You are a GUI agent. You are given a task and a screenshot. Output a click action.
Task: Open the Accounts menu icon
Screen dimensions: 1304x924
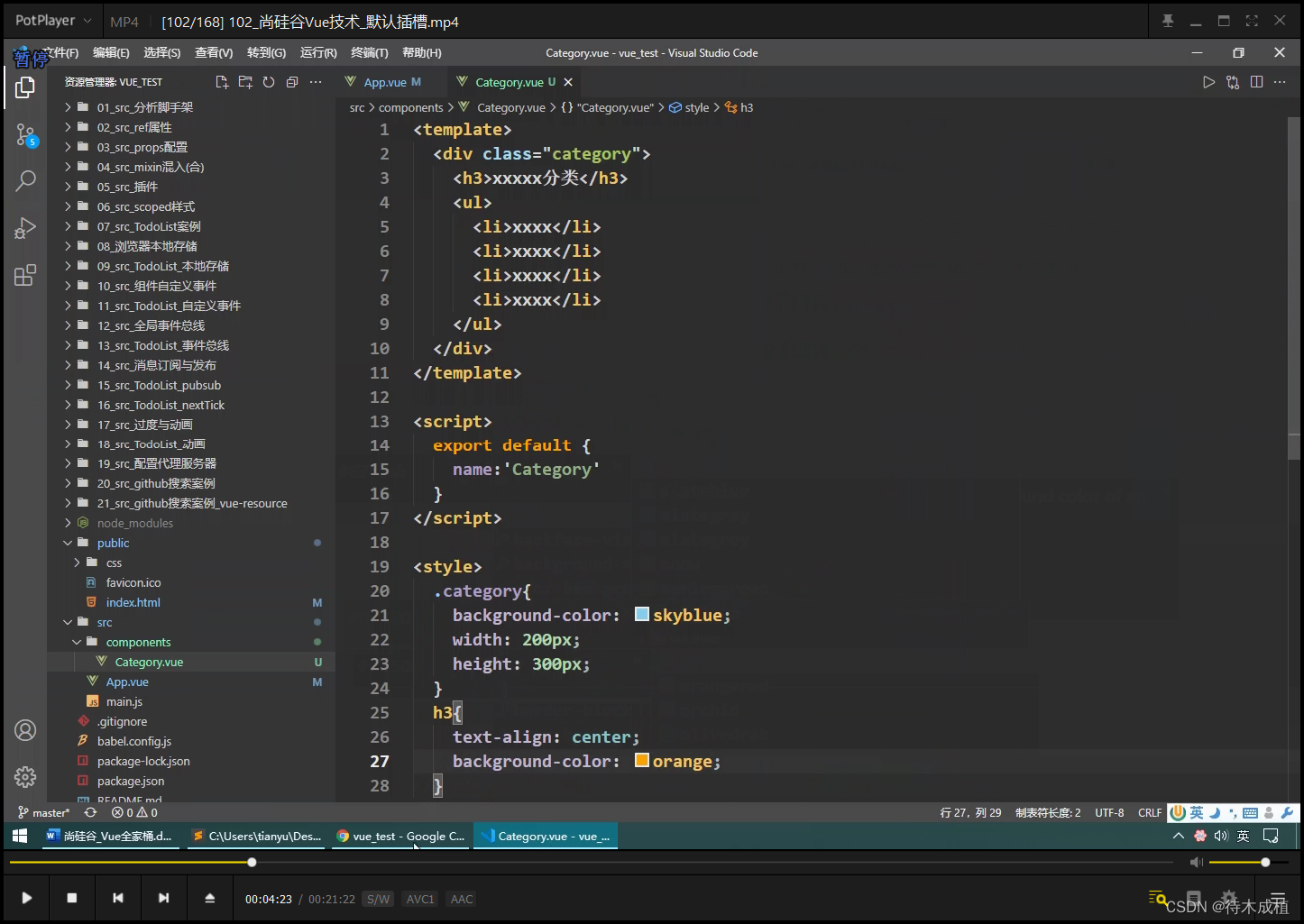25,730
